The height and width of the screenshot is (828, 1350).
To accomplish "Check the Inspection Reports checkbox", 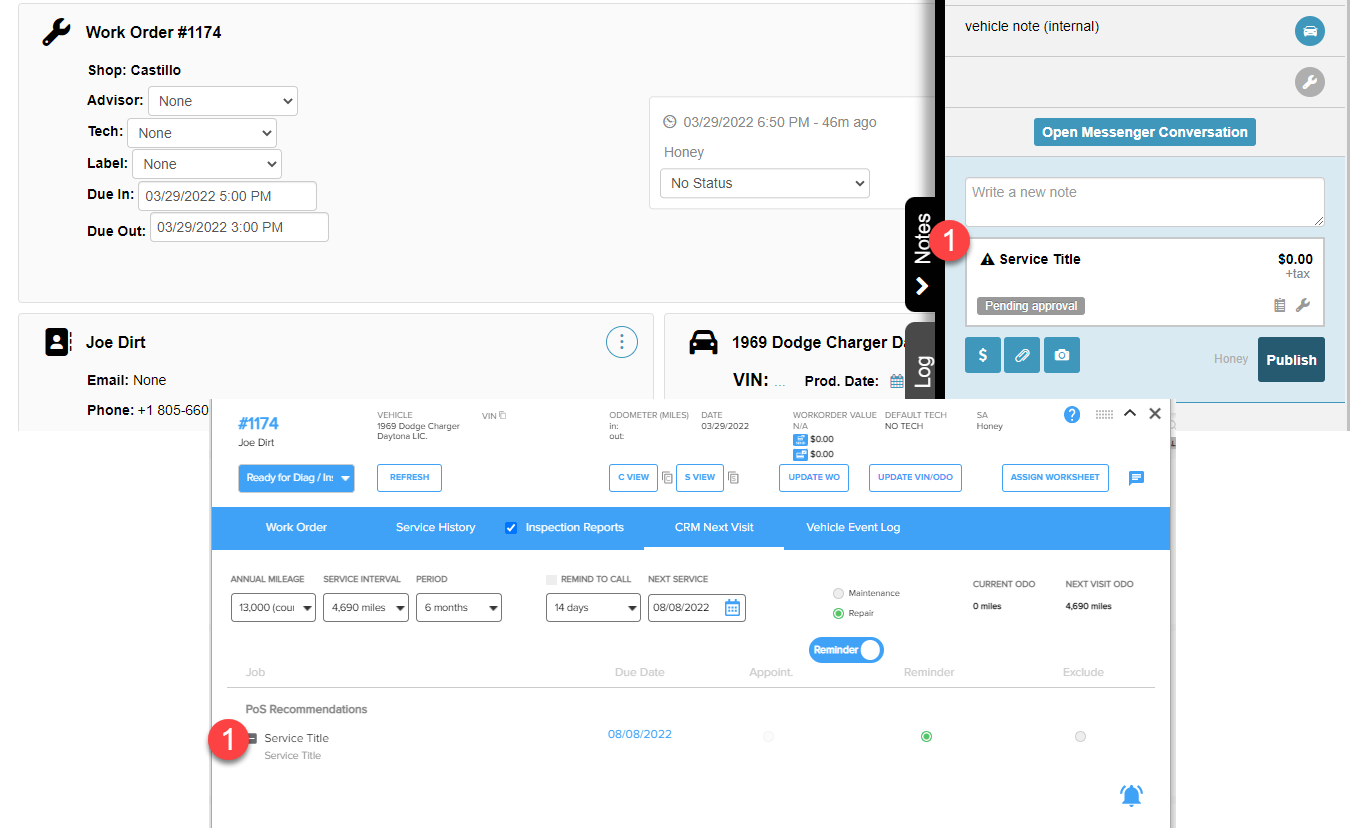I will 511,527.
